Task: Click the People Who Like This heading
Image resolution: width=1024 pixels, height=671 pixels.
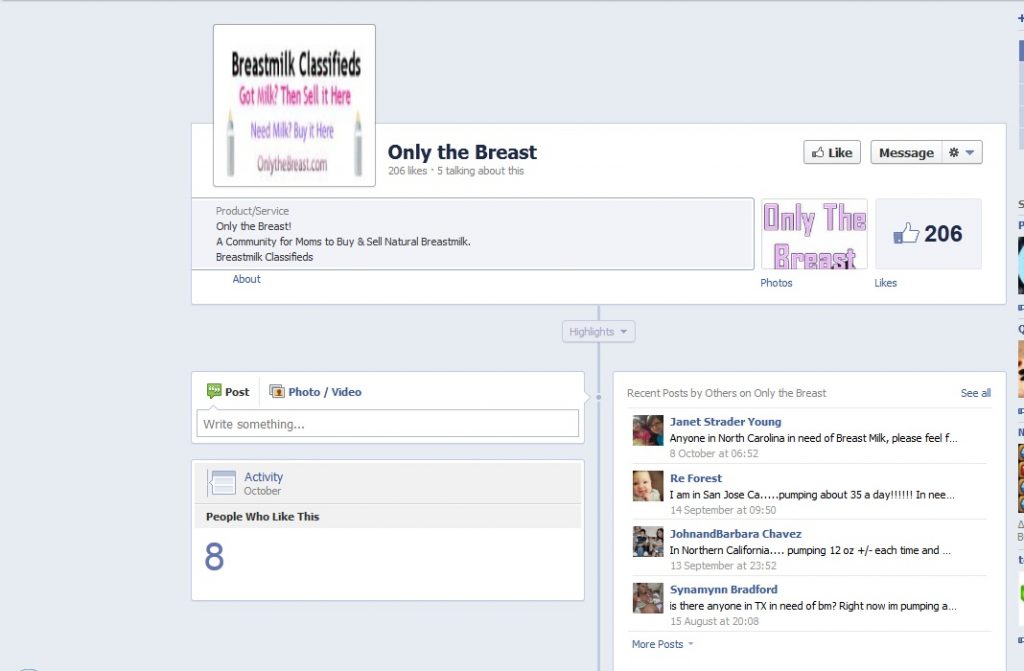Action: (x=263, y=517)
